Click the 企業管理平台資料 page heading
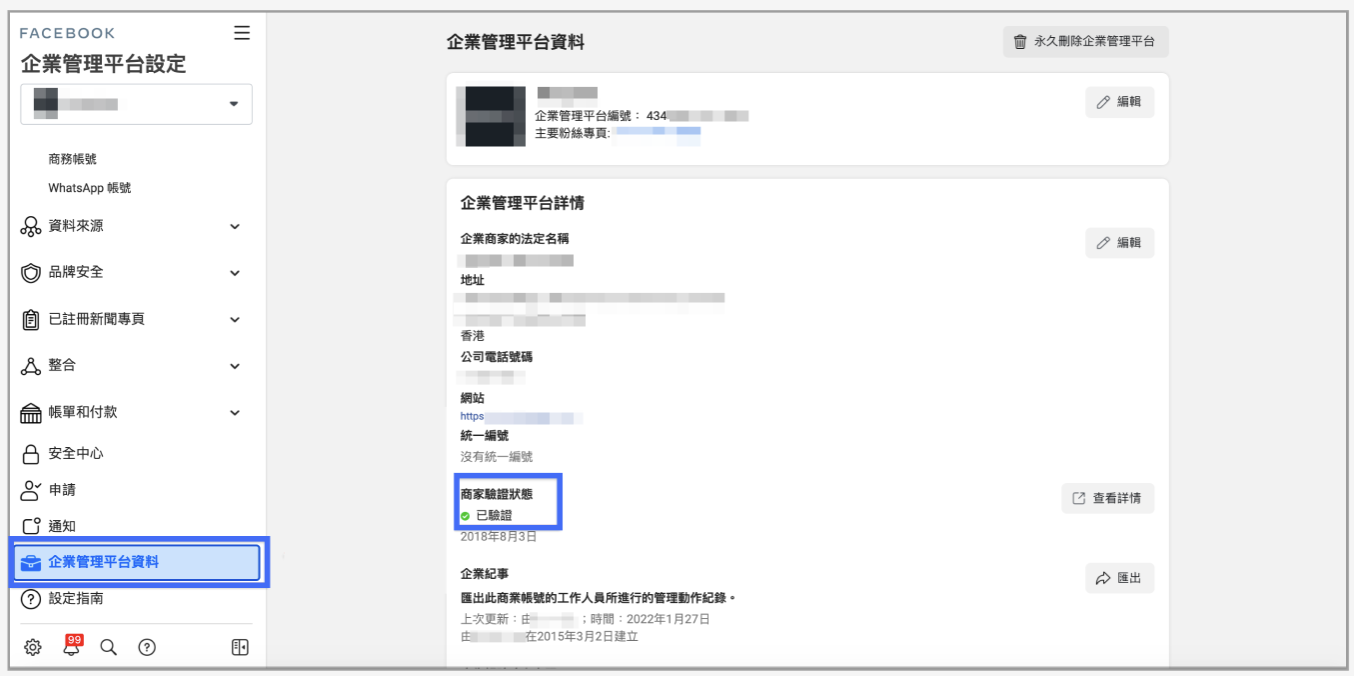Viewport: 1354px width, 676px height. point(515,42)
